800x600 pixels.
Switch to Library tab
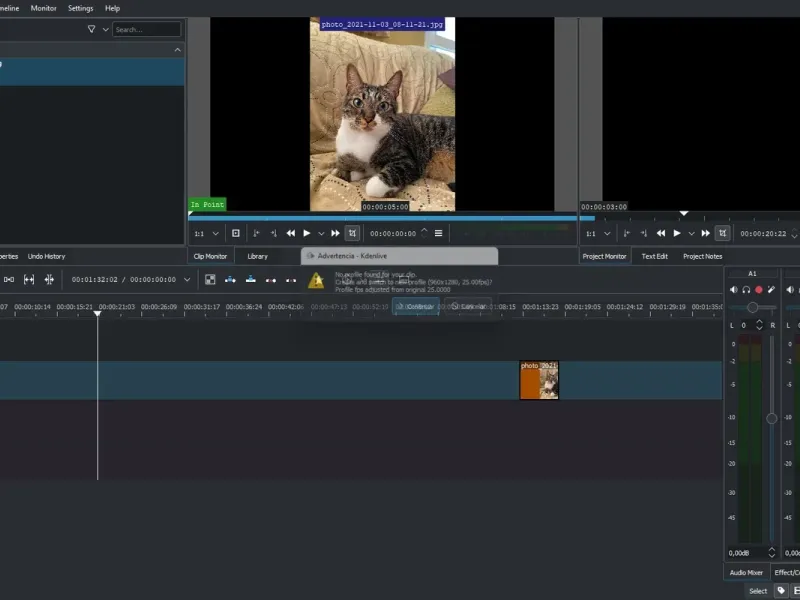[x=258, y=256]
